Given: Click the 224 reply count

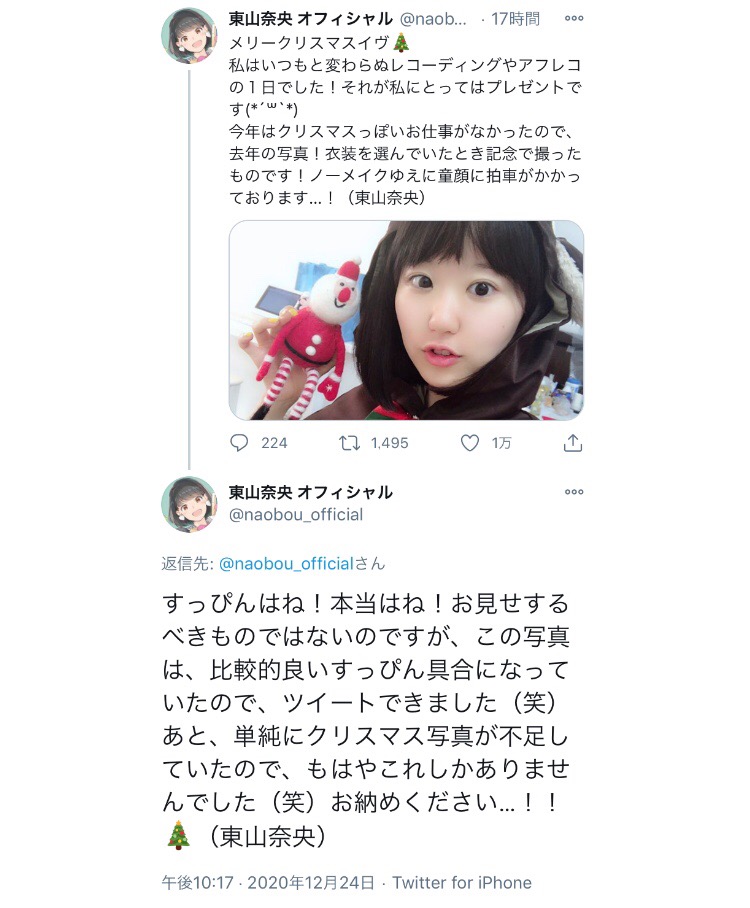Looking at the screenshot, I should click(274, 443).
